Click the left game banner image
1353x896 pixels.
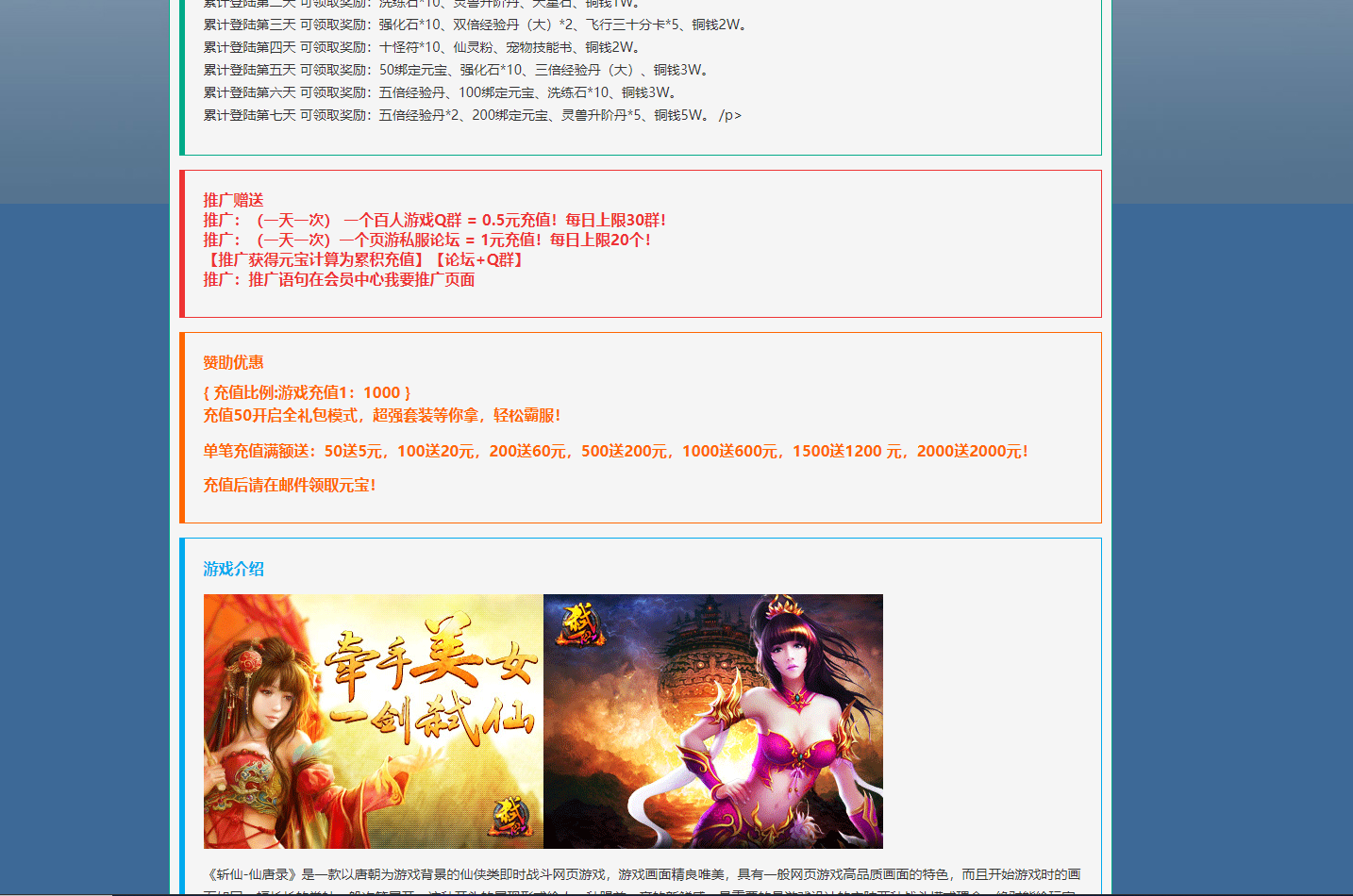[x=374, y=722]
